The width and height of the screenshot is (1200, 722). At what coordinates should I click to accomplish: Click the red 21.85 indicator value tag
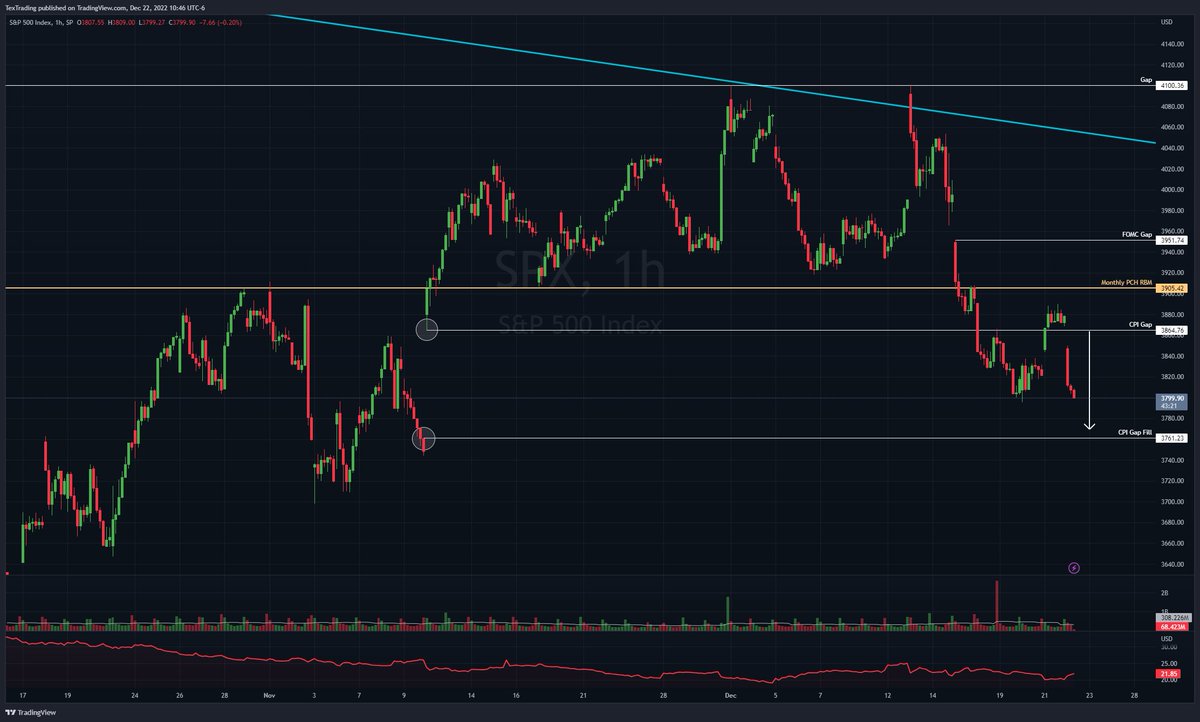(1168, 675)
